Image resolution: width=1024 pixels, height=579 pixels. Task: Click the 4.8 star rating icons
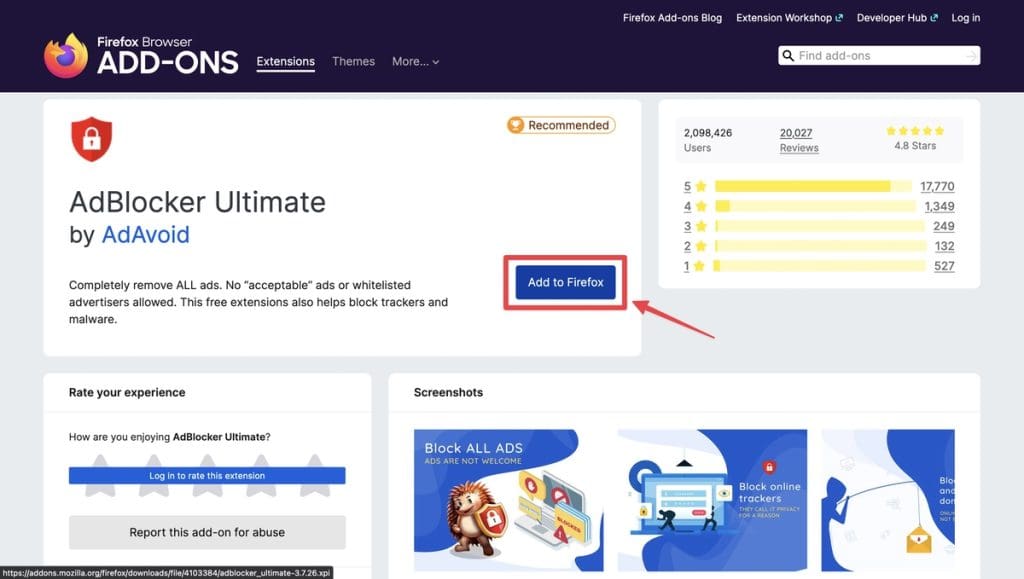pos(915,131)
